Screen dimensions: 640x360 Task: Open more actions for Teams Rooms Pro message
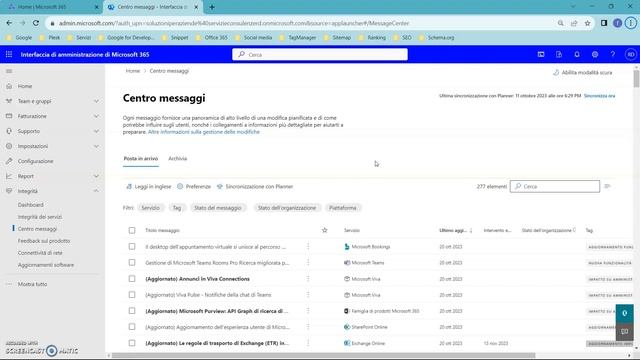(308, 262)
